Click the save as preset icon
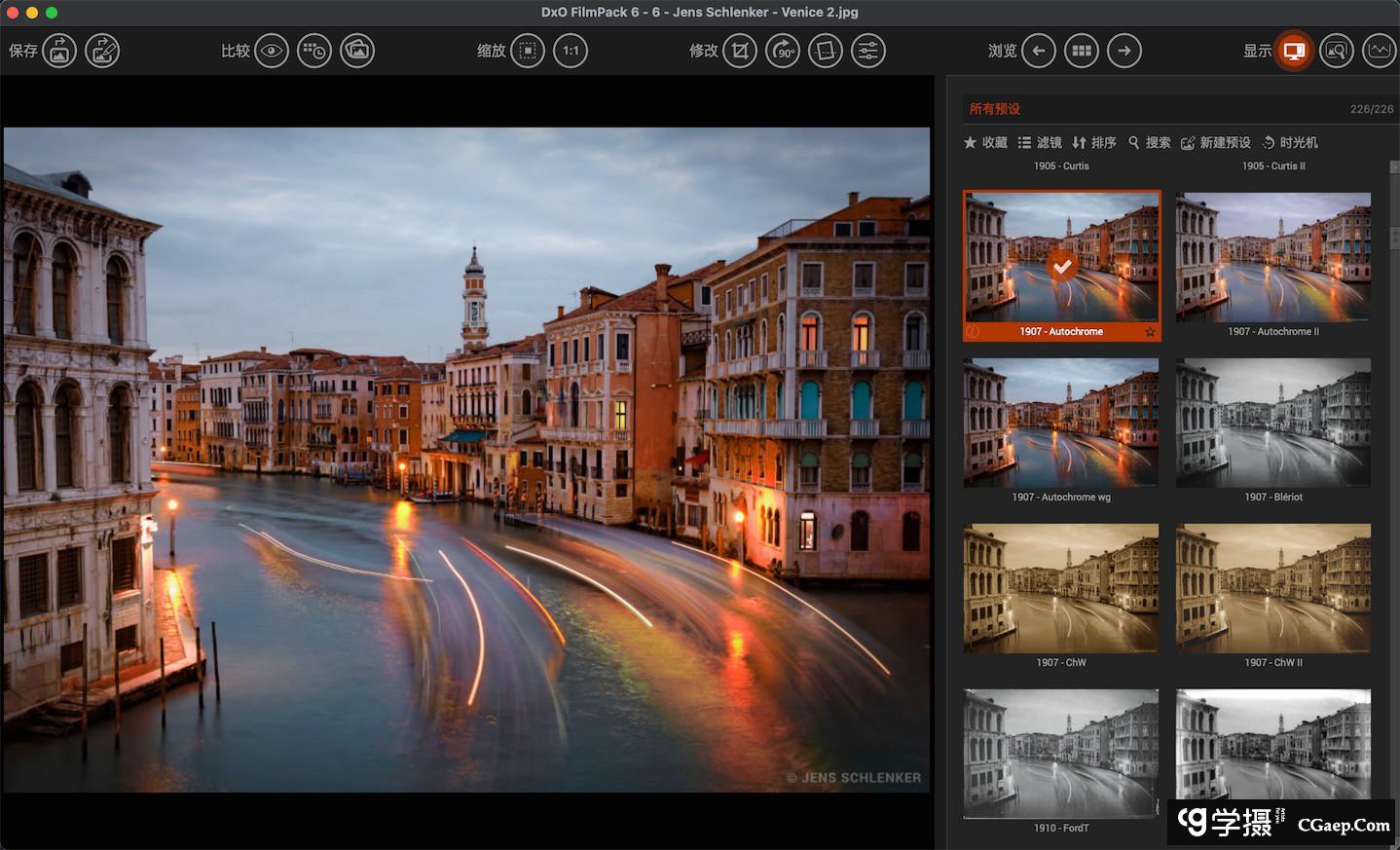 pyautogui.click(x=102, y=51)
